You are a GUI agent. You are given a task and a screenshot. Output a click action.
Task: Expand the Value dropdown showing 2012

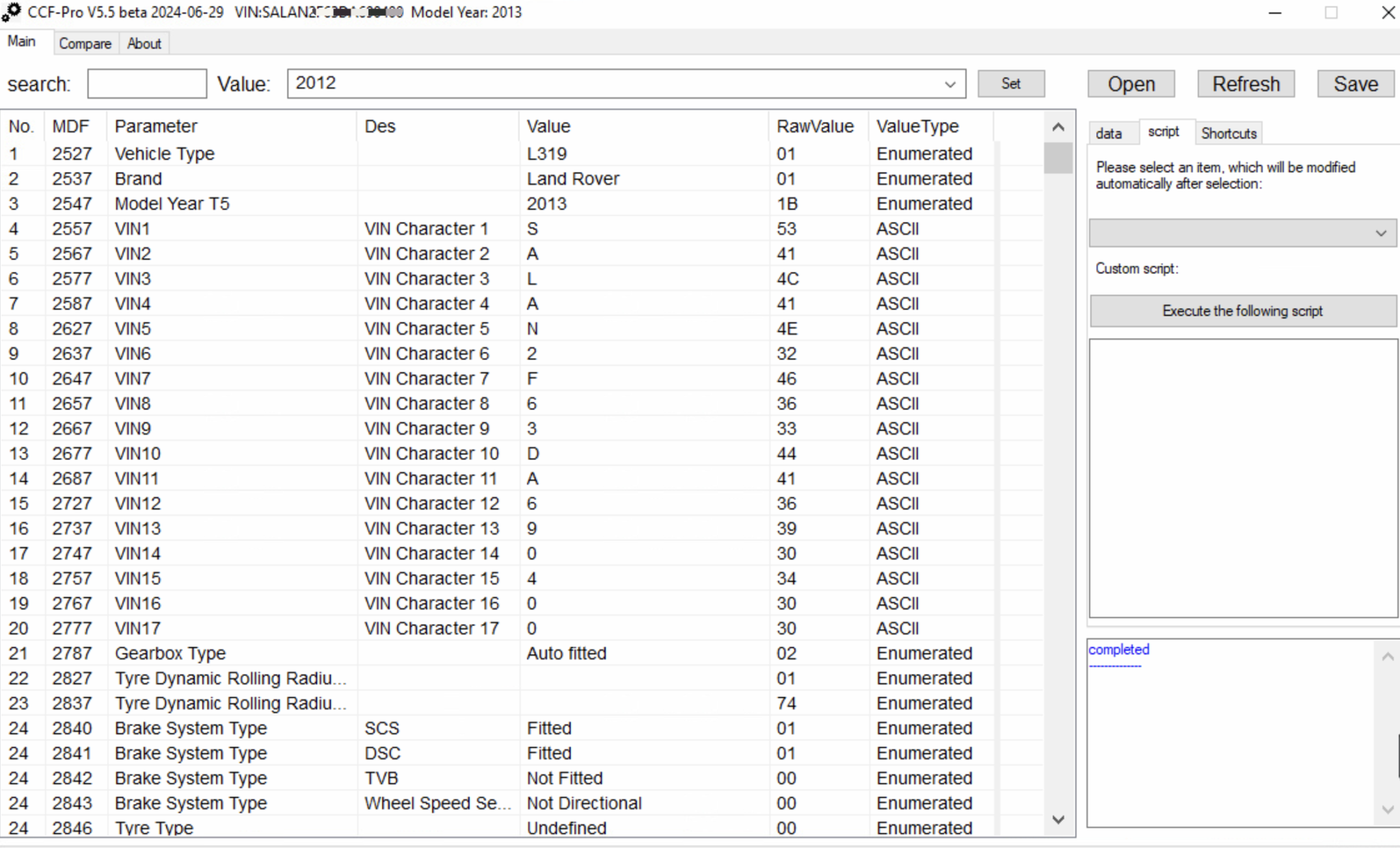[950, 84]
